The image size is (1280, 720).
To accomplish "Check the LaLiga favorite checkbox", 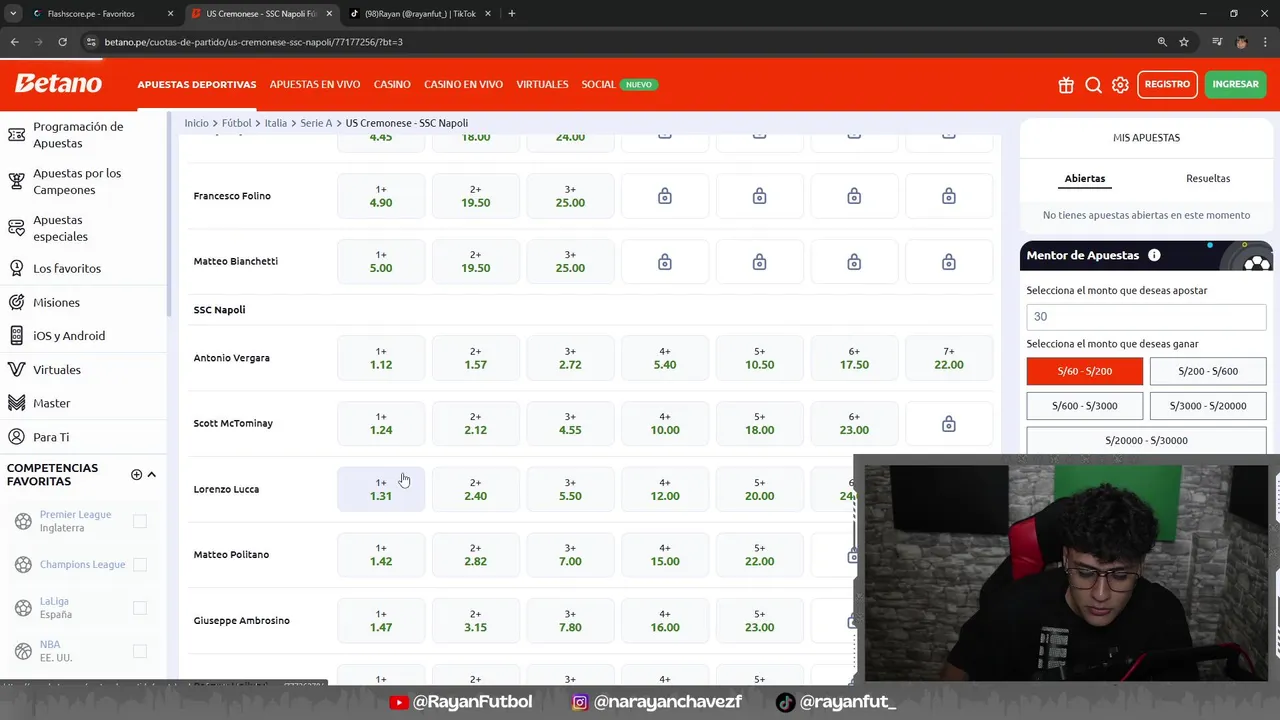I will [x=140, y=608].
